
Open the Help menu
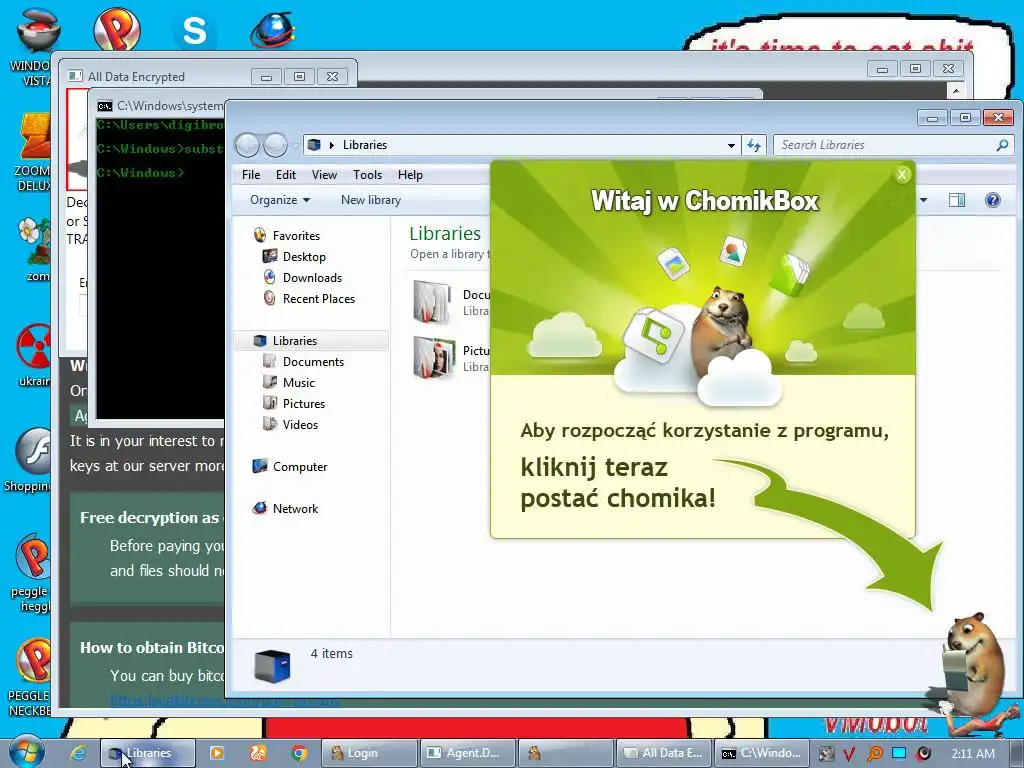[410, 175]
